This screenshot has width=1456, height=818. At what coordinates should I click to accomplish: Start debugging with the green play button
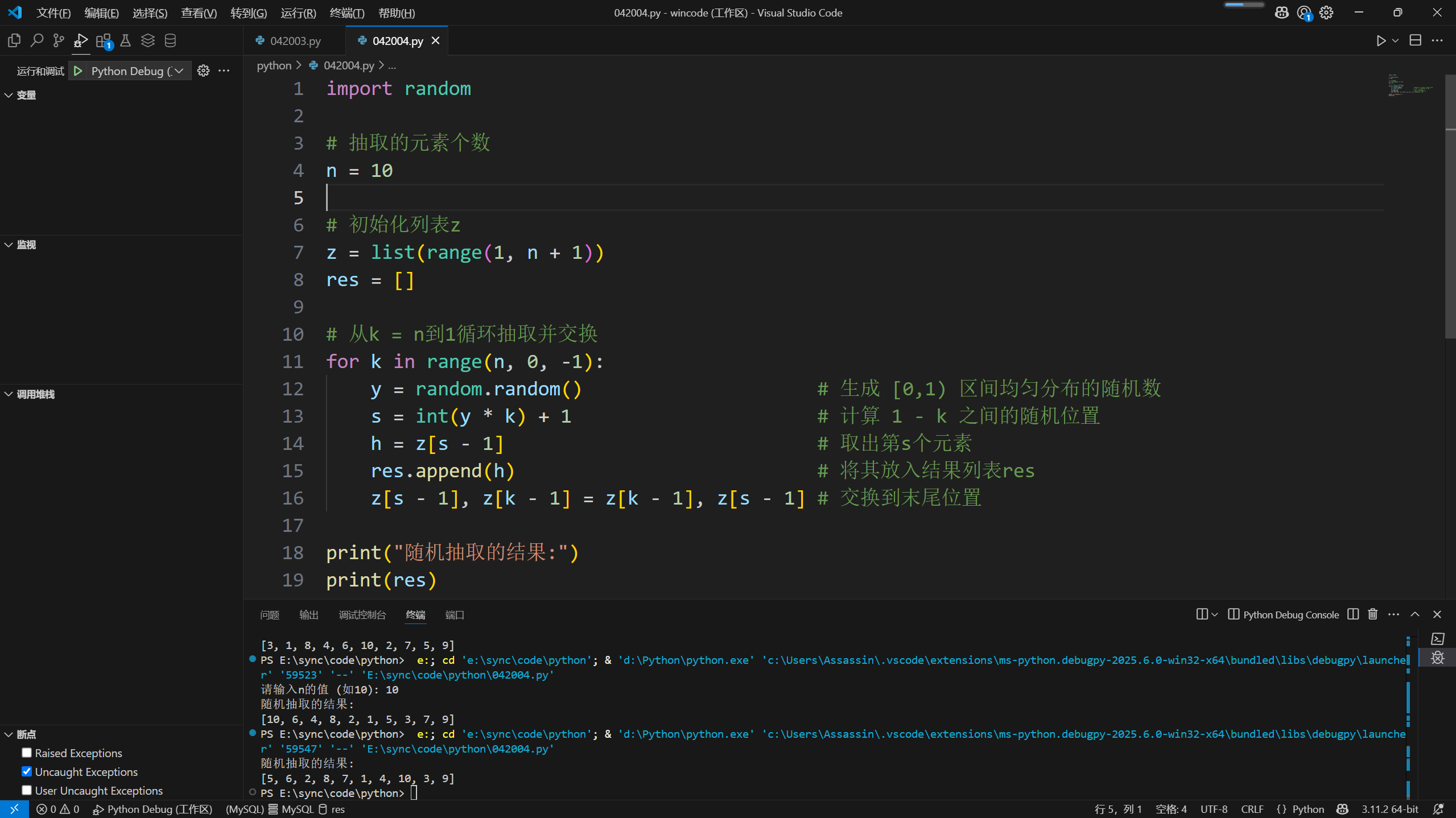click(x=78, y=71)
